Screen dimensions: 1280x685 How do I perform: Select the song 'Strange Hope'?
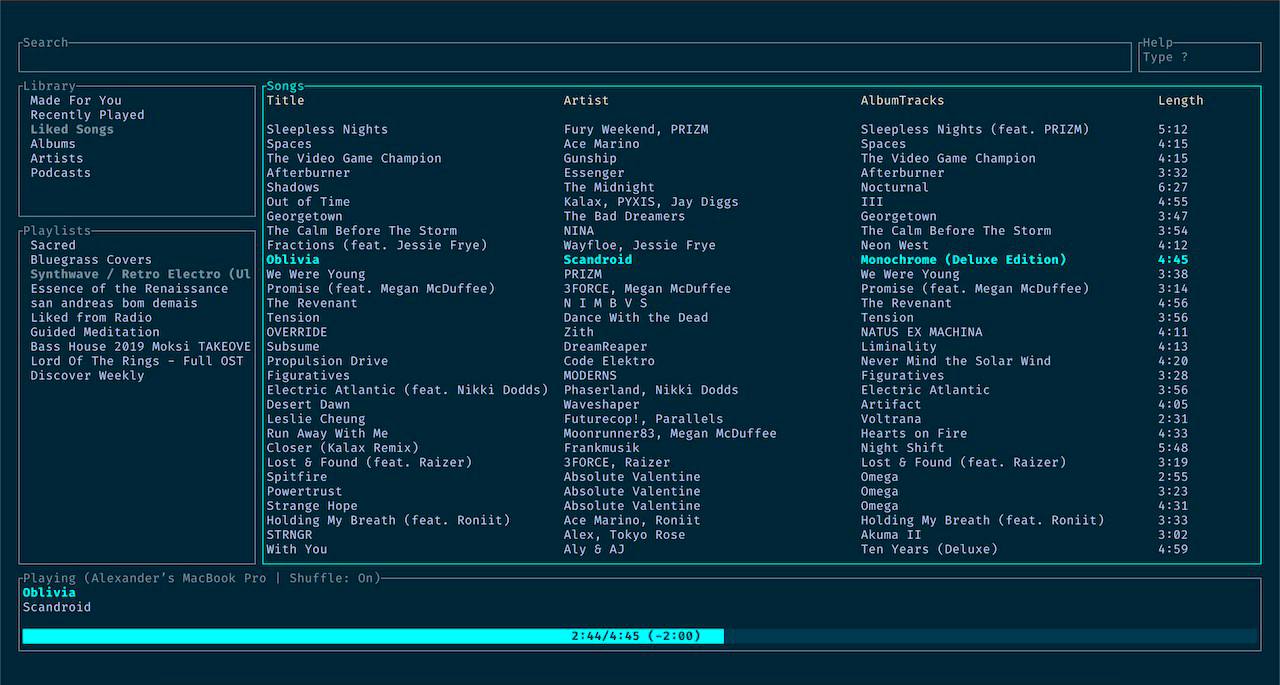click(x=312, y=506)
